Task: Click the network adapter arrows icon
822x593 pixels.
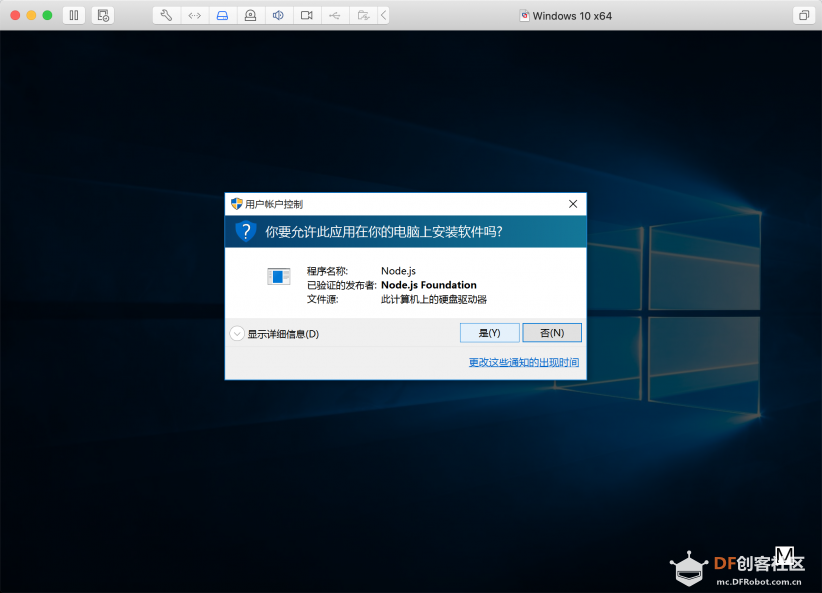Action: (x=194, y=15)
